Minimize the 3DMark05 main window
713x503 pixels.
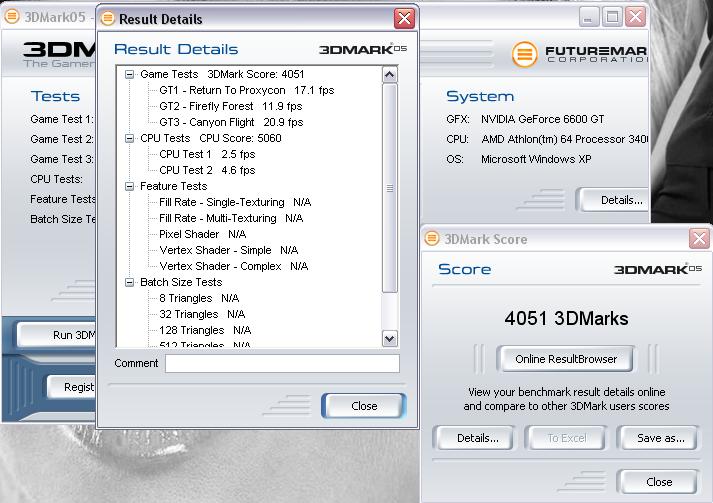[x=588, y=17]
